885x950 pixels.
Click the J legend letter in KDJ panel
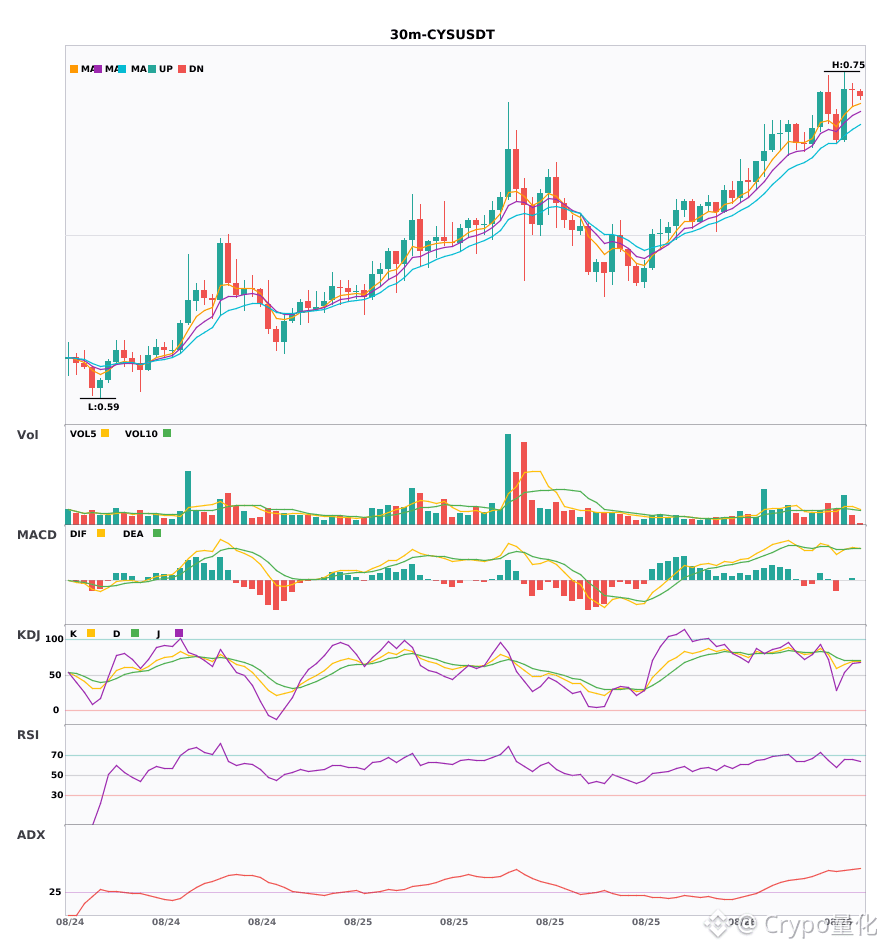158,634
